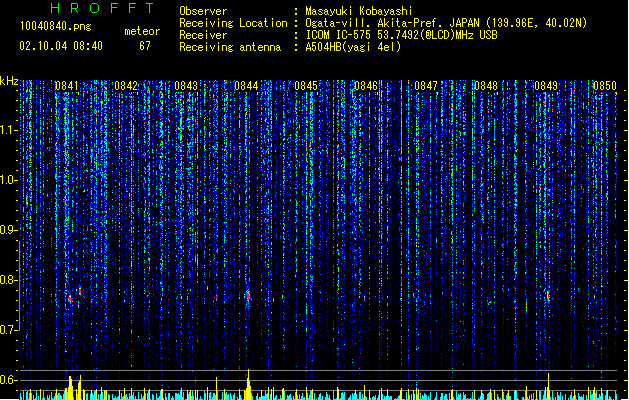Select the meteor count value 67
629x400 pixels.
[x=145, y=46]
